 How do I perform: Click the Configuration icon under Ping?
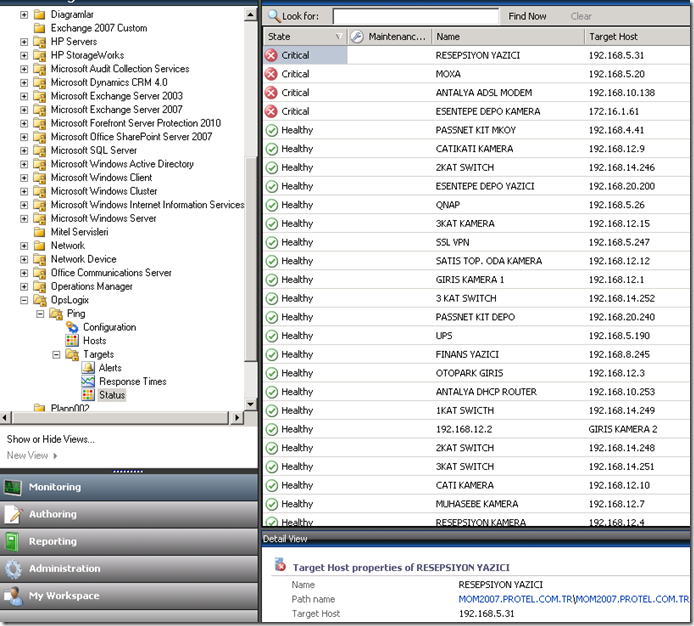click(73, 327)
